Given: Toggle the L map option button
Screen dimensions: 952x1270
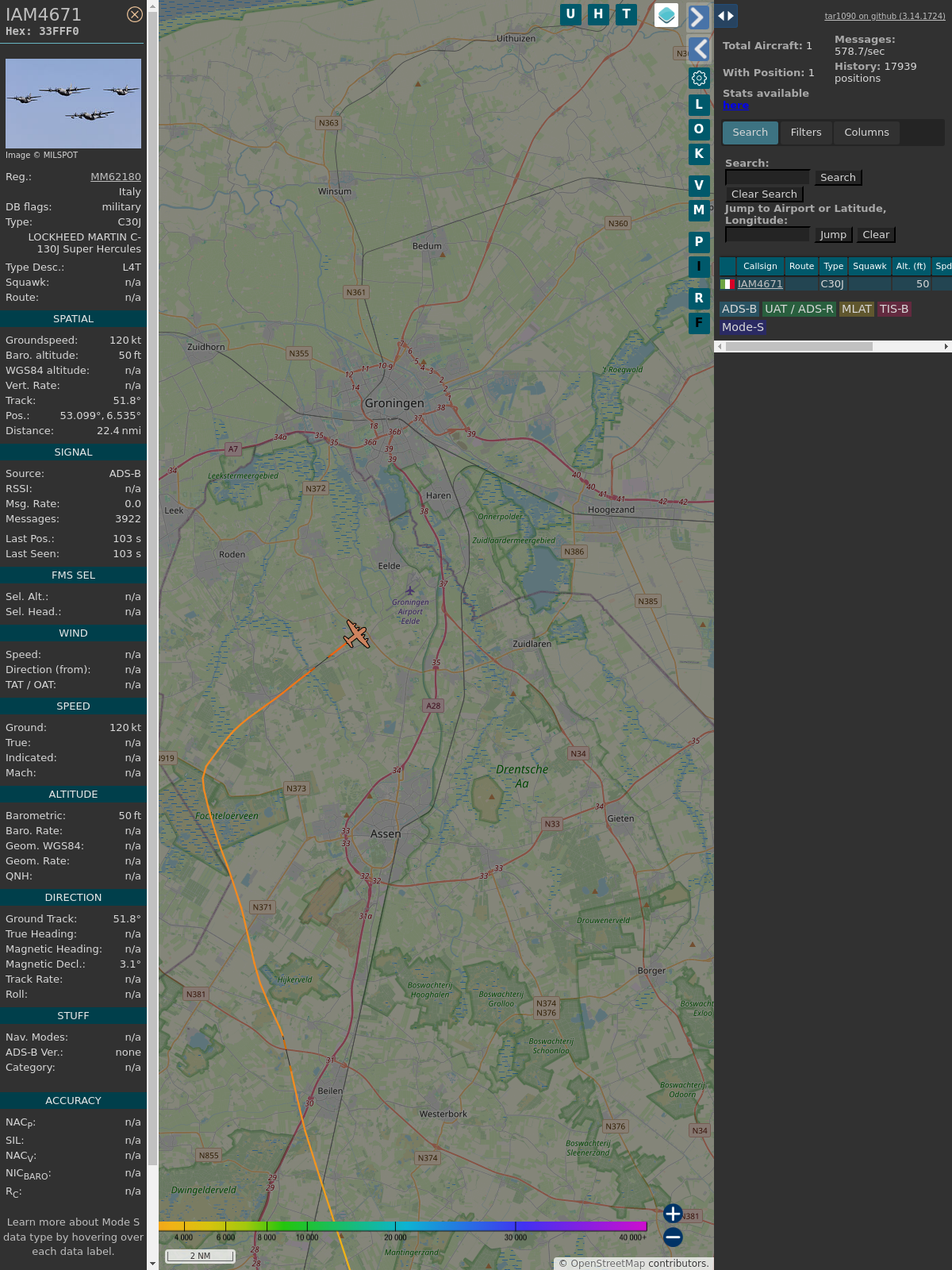Looking at the screenshot, I should 699,105.
